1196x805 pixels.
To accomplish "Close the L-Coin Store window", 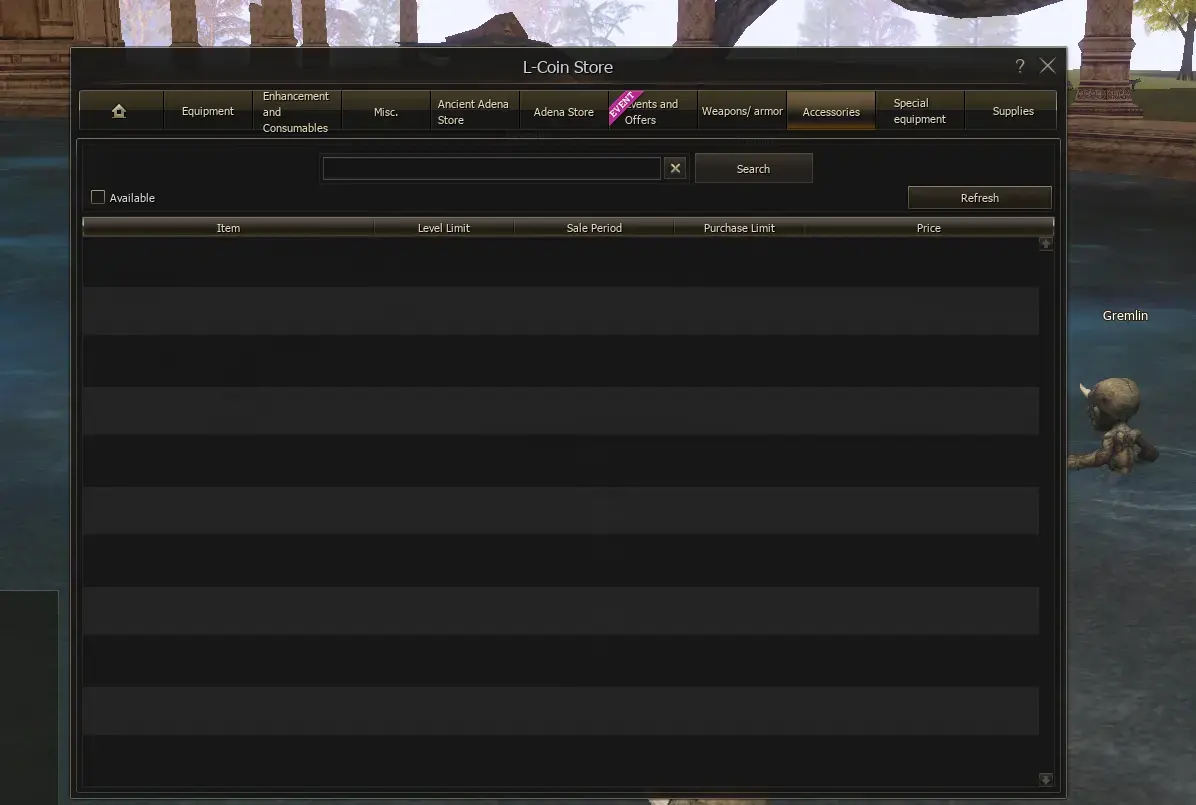I will pyautogui.click(x=1047, y=66).
